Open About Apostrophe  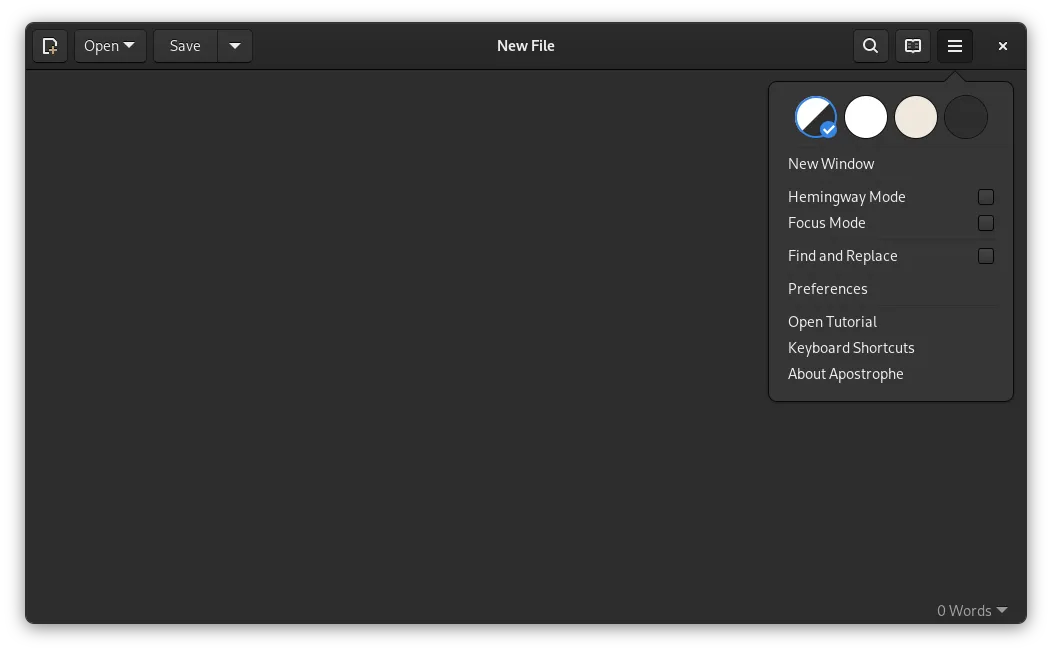(x=845, y=374)
